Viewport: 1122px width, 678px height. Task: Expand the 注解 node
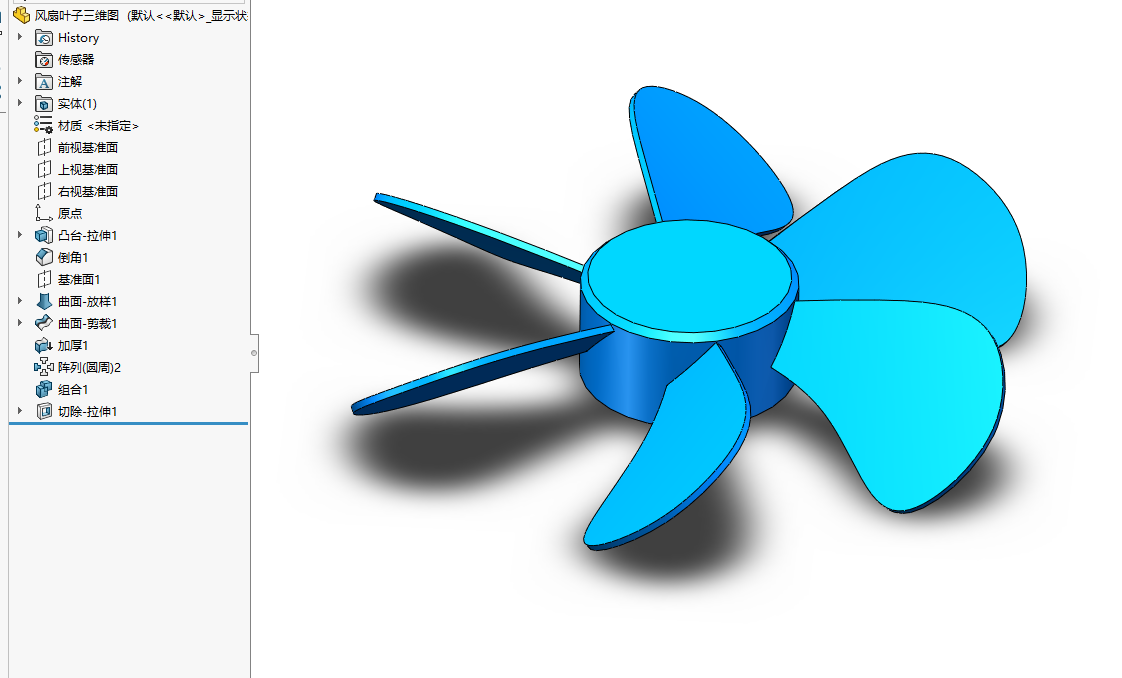pos(20,82)
